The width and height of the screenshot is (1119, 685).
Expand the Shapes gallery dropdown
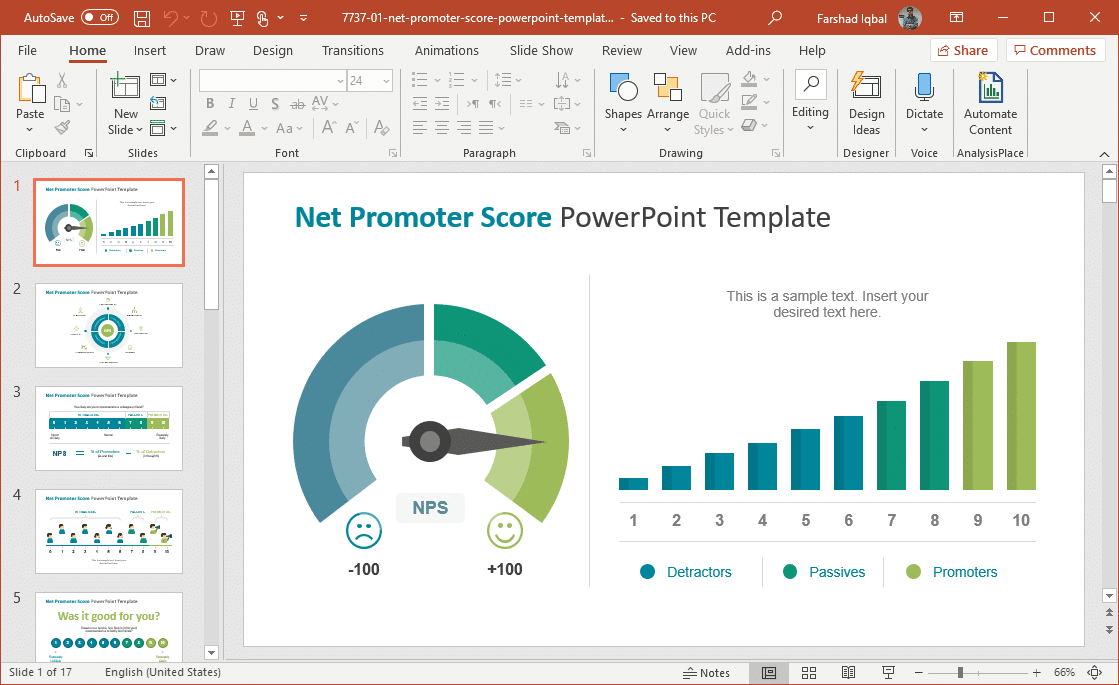click(623, 129)
